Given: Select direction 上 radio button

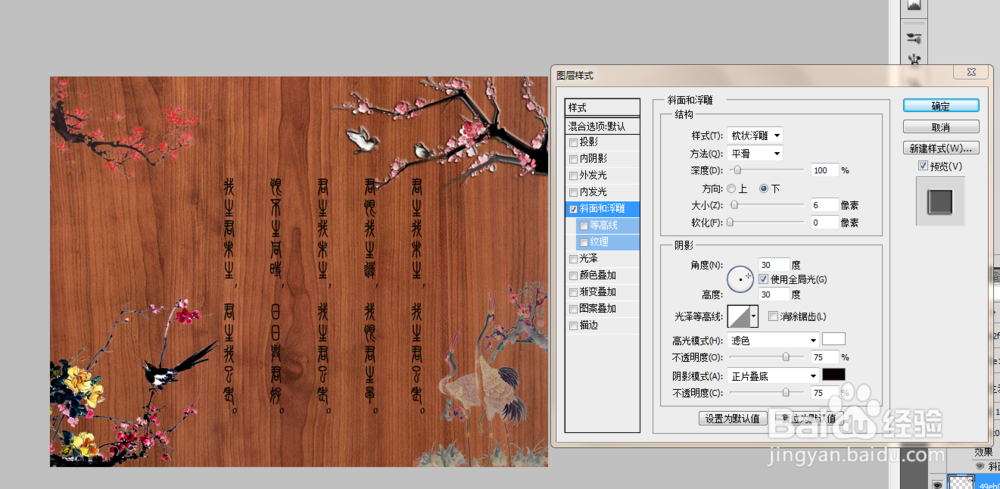Looking at the screenshot, I should click(733, 189).
